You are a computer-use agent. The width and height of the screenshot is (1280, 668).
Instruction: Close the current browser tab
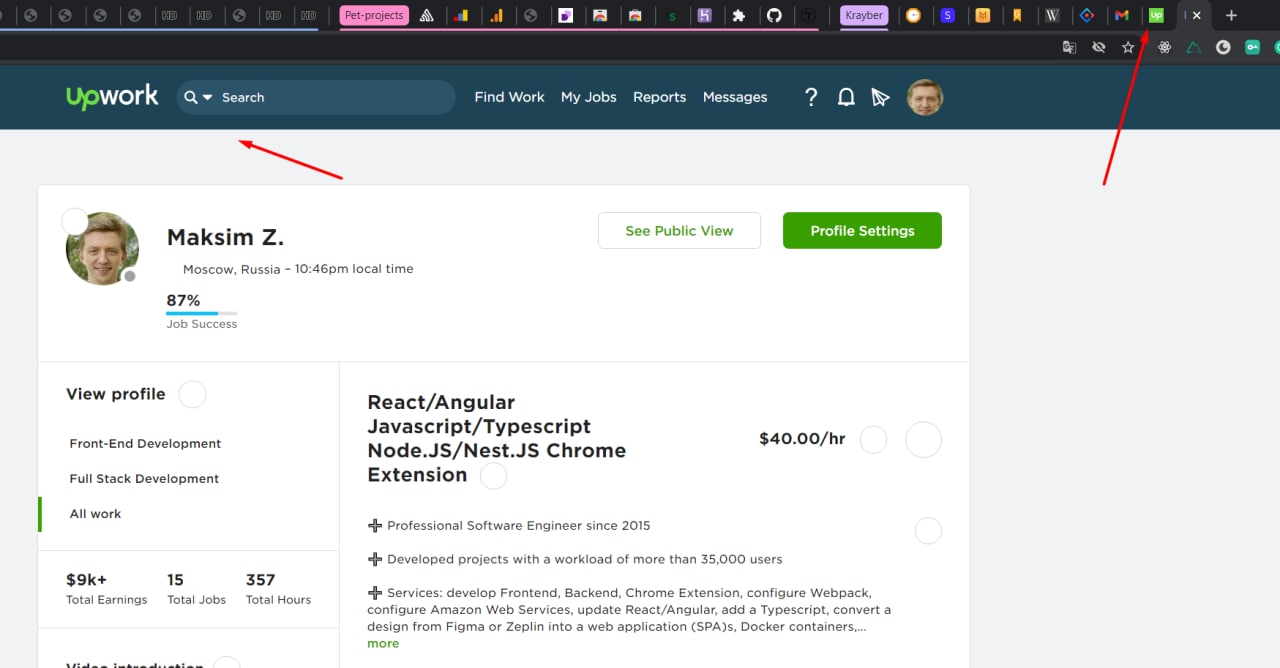pos(1196,16)
